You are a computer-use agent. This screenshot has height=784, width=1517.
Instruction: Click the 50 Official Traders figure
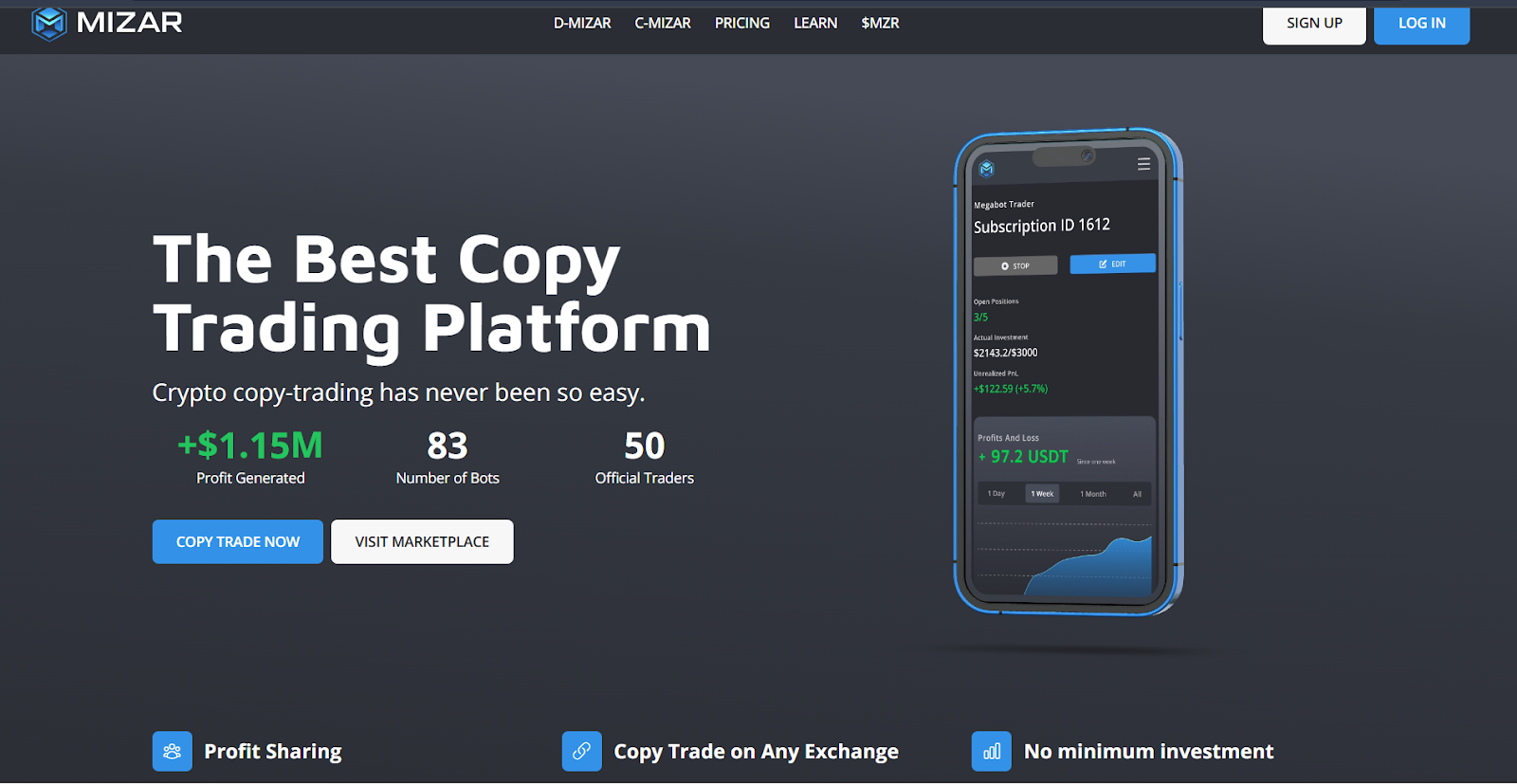(x=645, y=457)
